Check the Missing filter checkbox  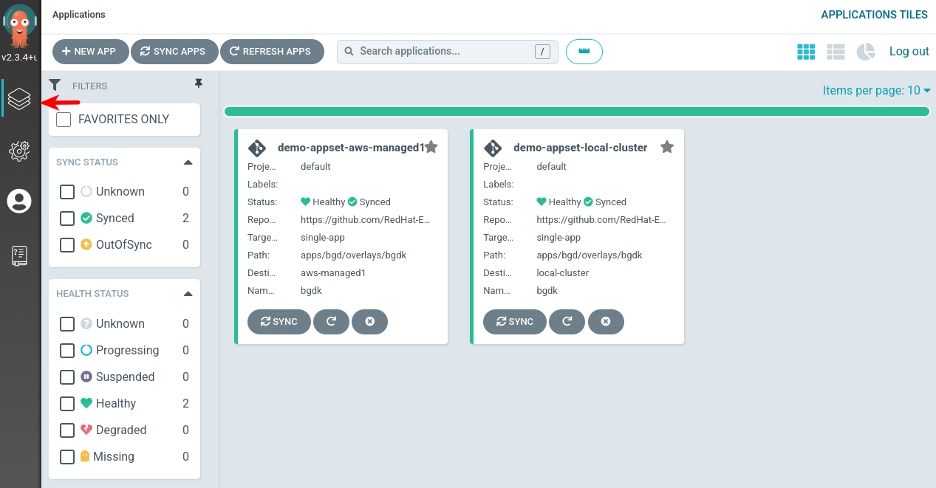point(67,456)
